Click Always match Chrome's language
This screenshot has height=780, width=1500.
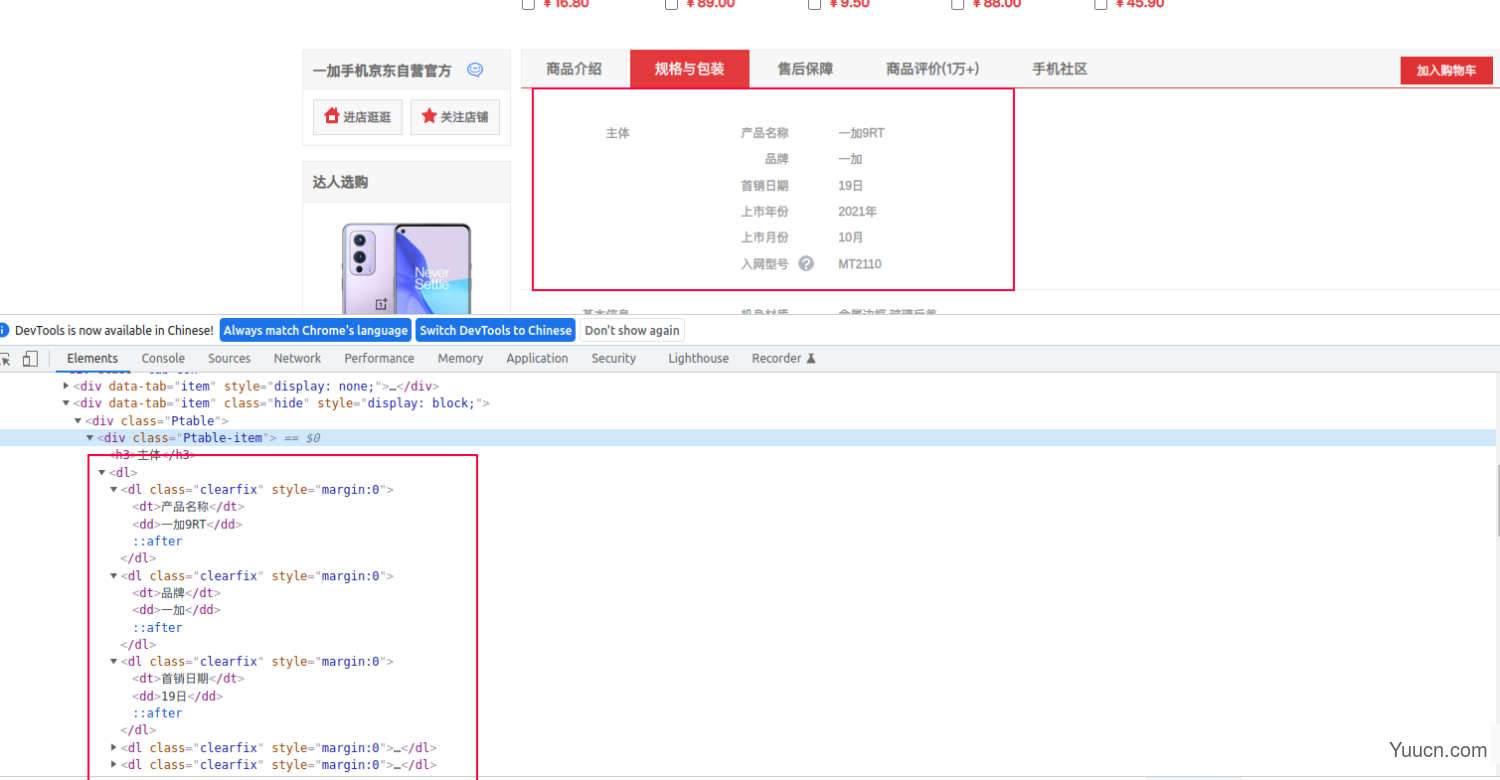click(315, 330)
